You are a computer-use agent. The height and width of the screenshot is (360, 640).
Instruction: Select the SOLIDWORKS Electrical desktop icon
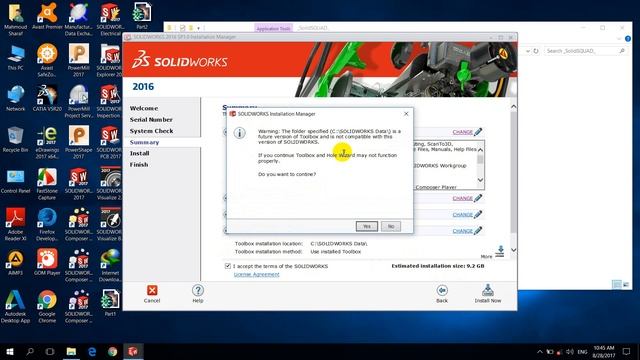109,20
